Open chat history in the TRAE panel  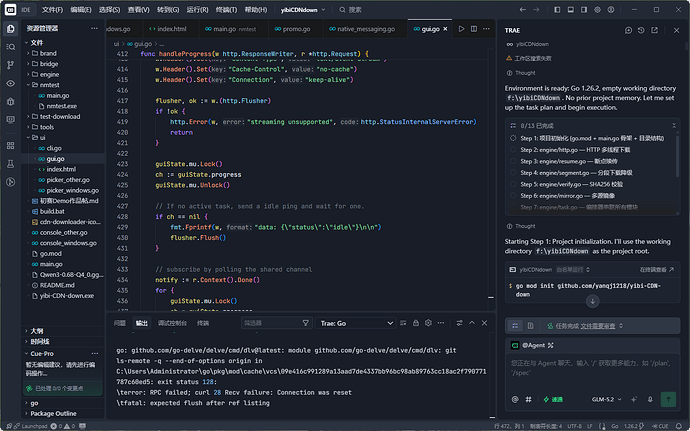click(641, 30)
